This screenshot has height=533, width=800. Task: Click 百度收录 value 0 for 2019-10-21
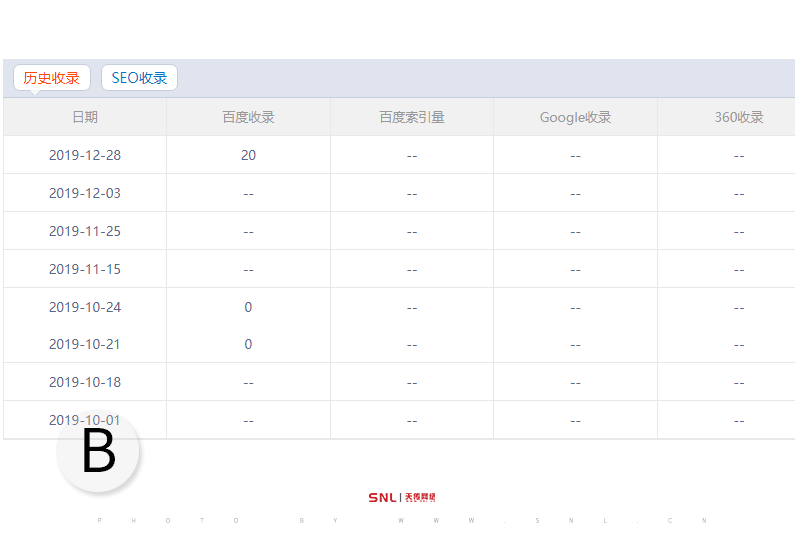248,344
